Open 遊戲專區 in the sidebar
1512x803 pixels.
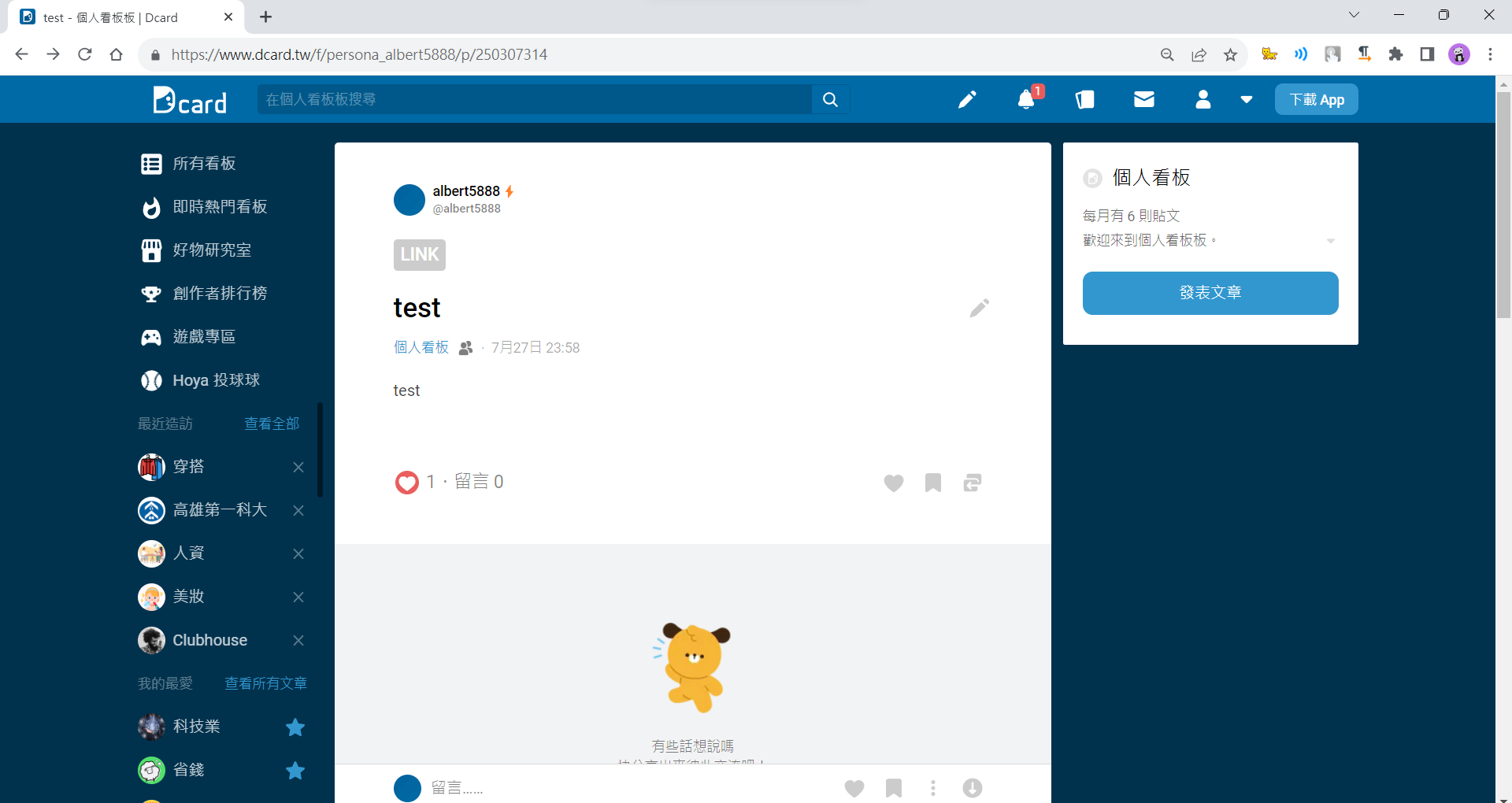pyautogui.click(x=188, y=337)
